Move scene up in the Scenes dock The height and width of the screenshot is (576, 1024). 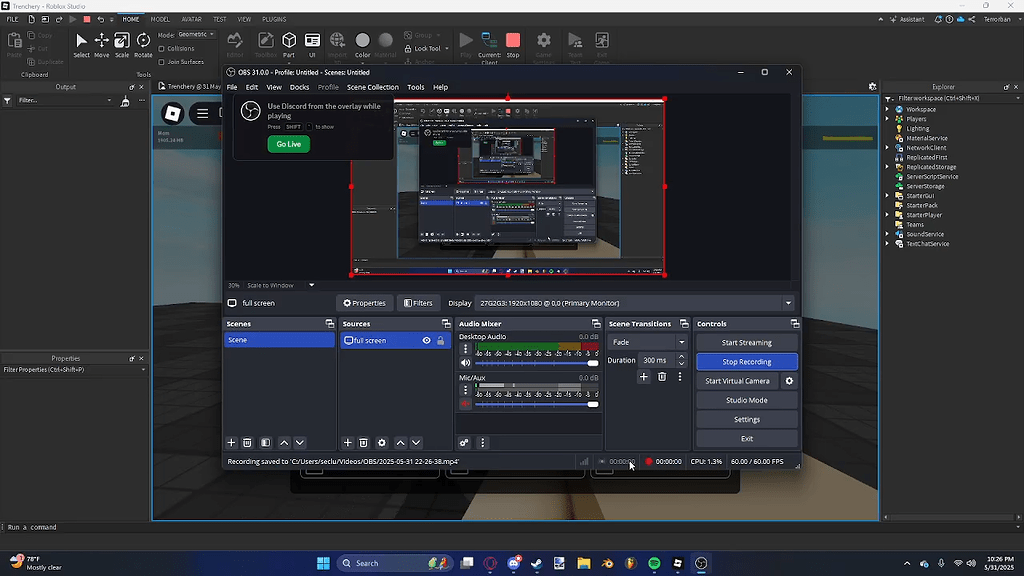point(284,443)
